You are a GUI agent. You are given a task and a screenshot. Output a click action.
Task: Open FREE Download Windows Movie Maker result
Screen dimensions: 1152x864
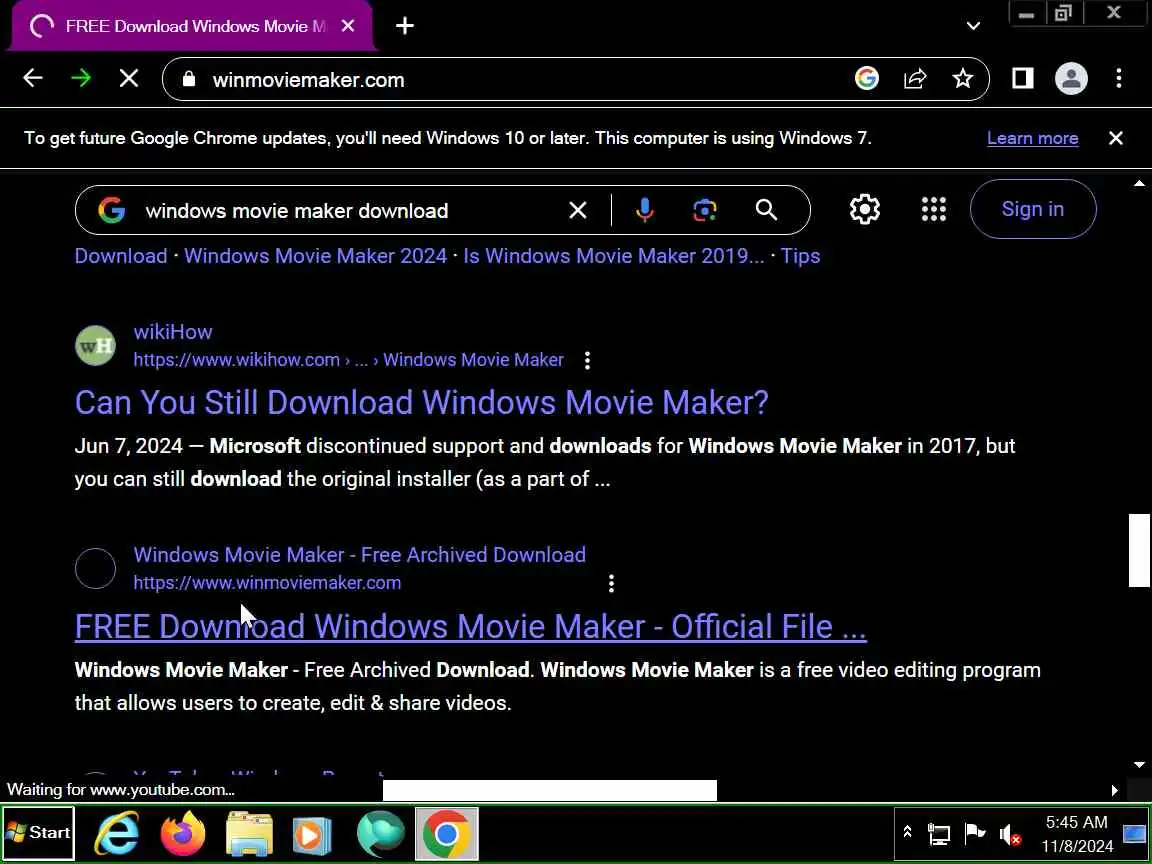pyautogui.click(x=470, y=627)
